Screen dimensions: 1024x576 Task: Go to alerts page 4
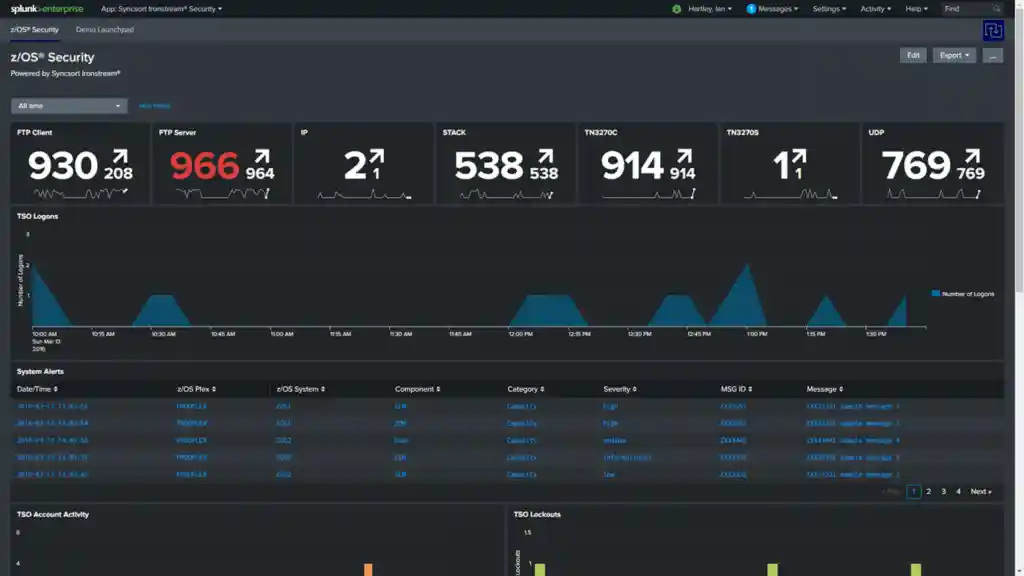click(958, 492)
